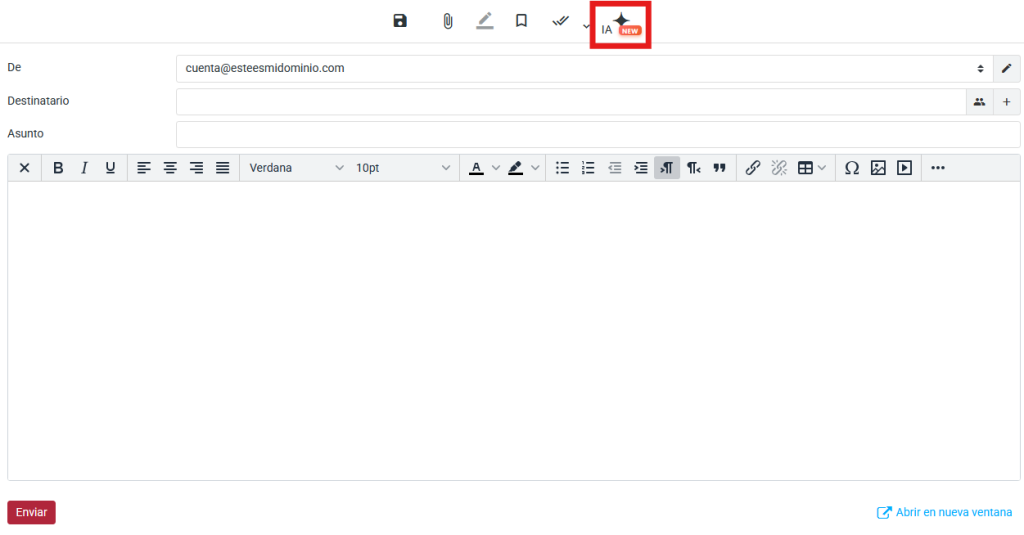Insert media using the play box icon
This screenshot has width=1024, height=535.
point(904,168)
